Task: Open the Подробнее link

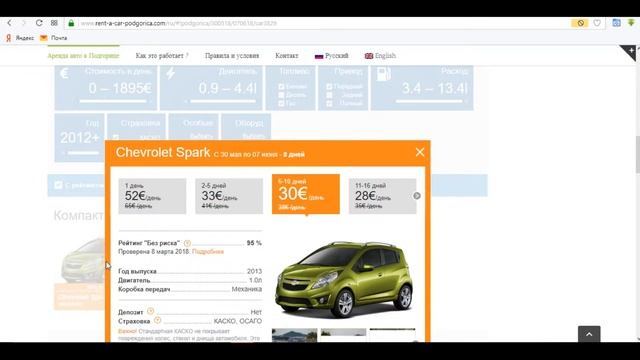Action: [208, 252]
